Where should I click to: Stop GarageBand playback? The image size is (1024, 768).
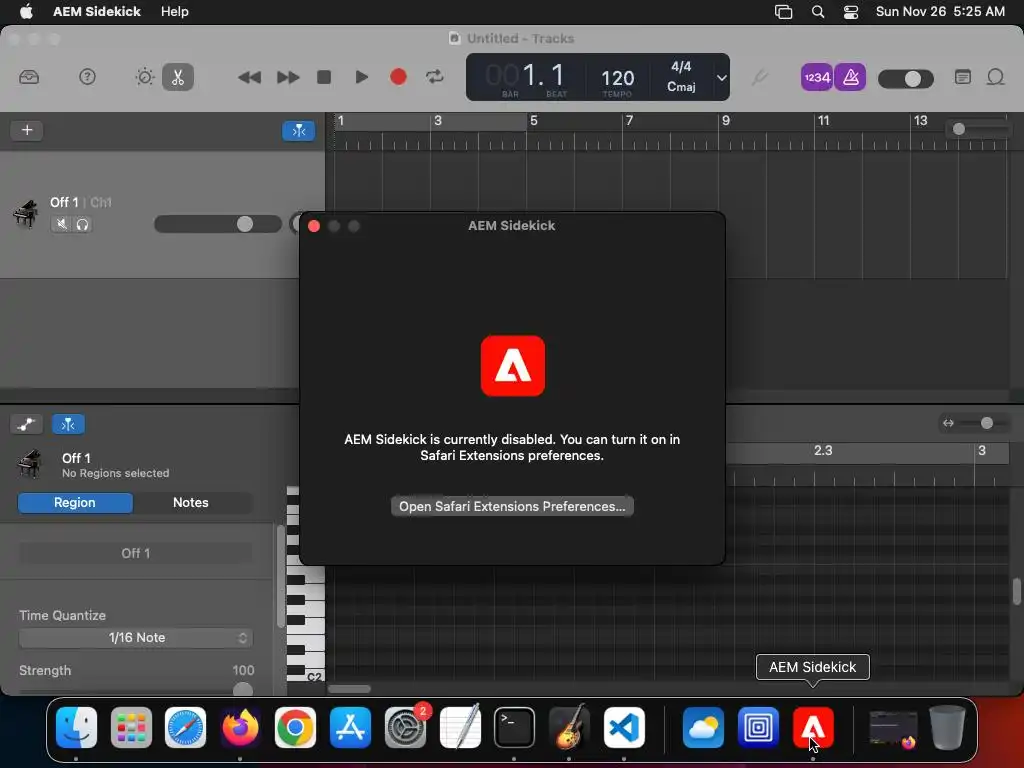coord(324,77)
